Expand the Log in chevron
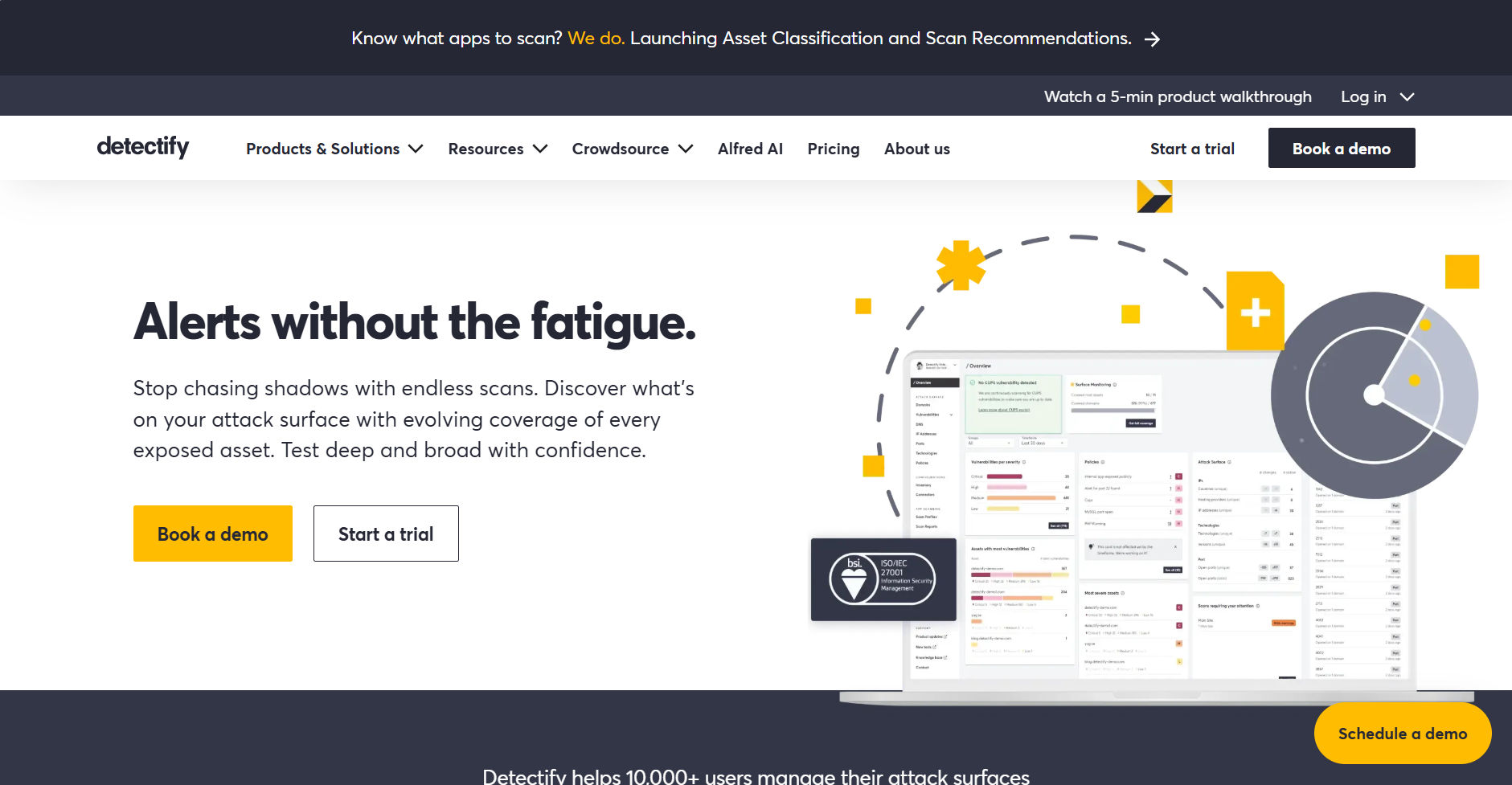Image resolution: width=1512 pixels, height=785 pixels. click(1407, 96)
